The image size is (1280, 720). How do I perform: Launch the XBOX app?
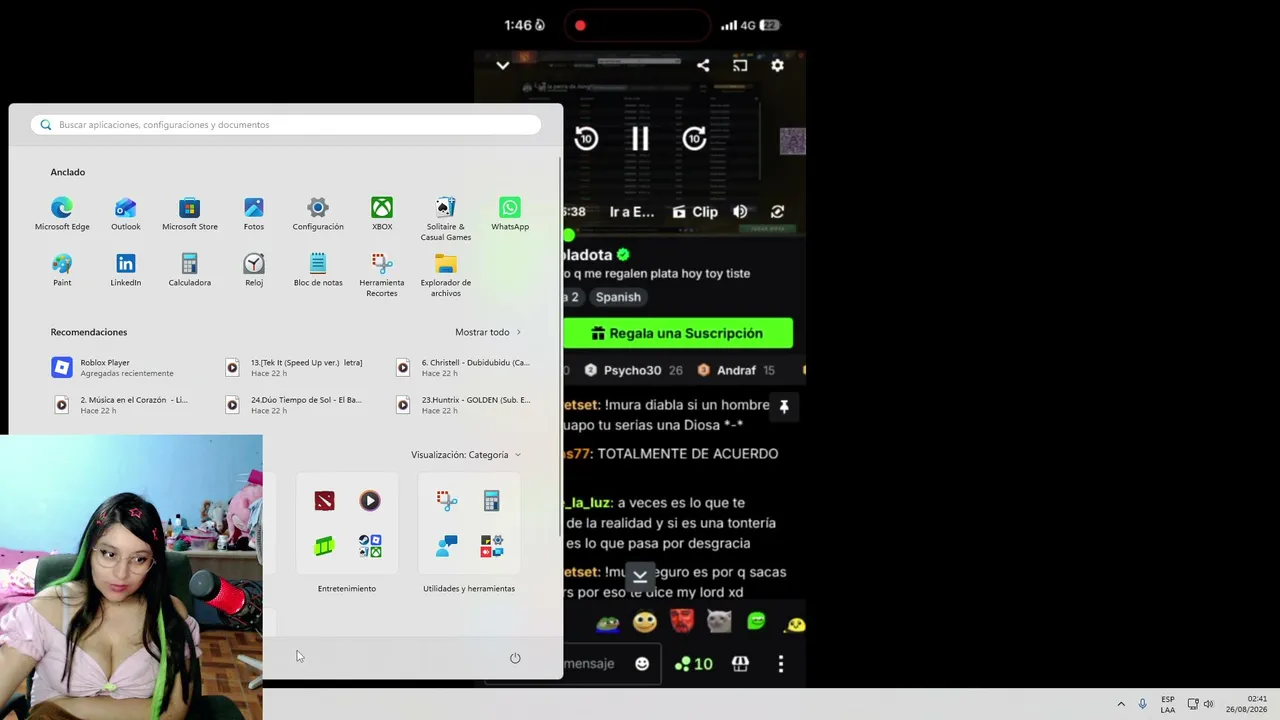382,214
